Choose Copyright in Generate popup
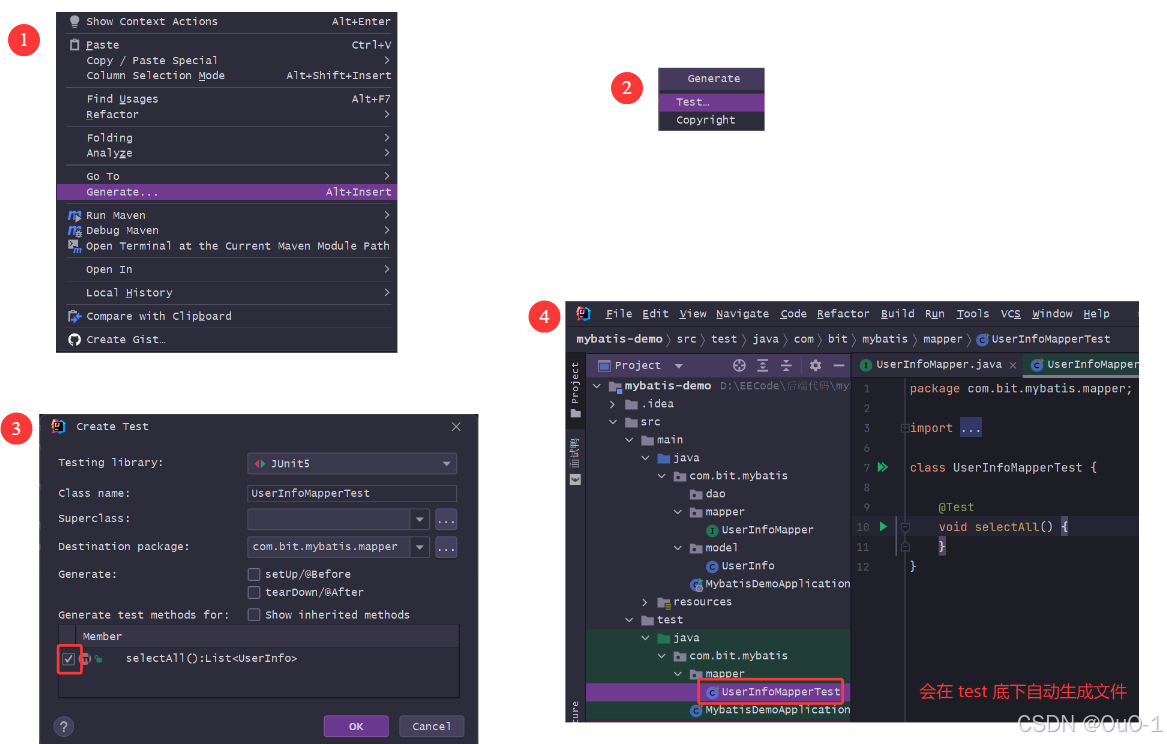 coord(712,121)
